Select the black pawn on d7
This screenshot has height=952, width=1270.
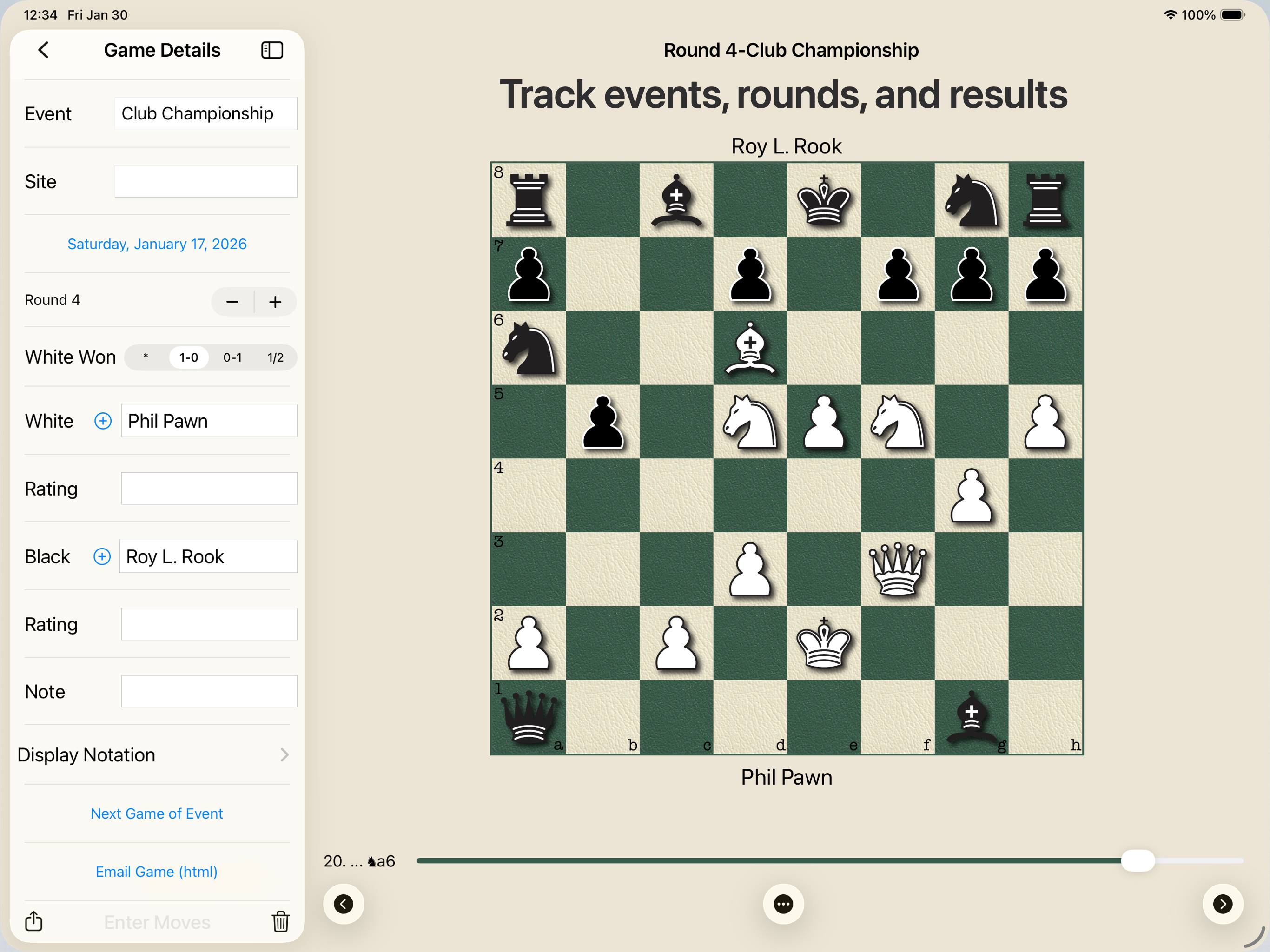click(x=750, y=274)
